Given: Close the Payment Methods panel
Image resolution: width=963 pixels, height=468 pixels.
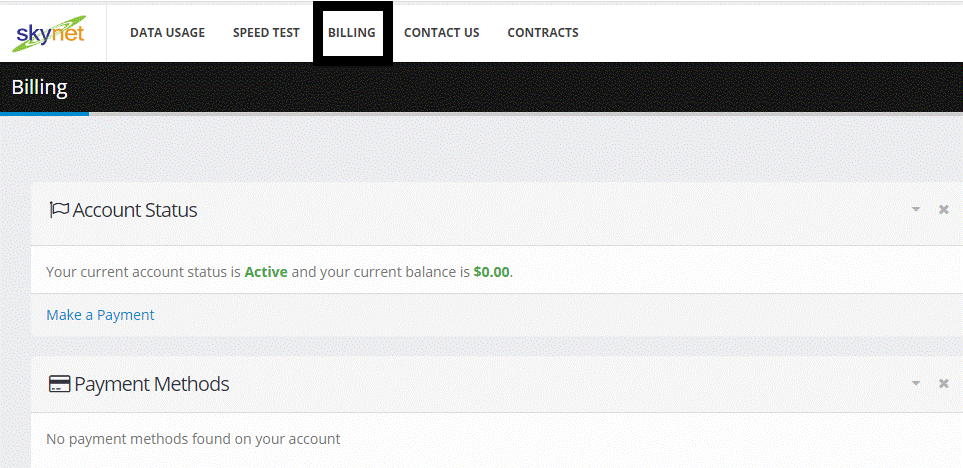Looking at the screenshot, I should 944,384.
